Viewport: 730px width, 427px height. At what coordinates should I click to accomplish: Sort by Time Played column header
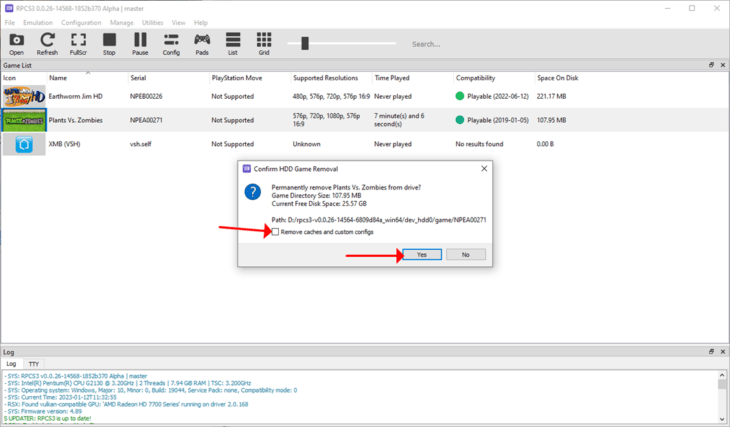[x=392, y=78]
